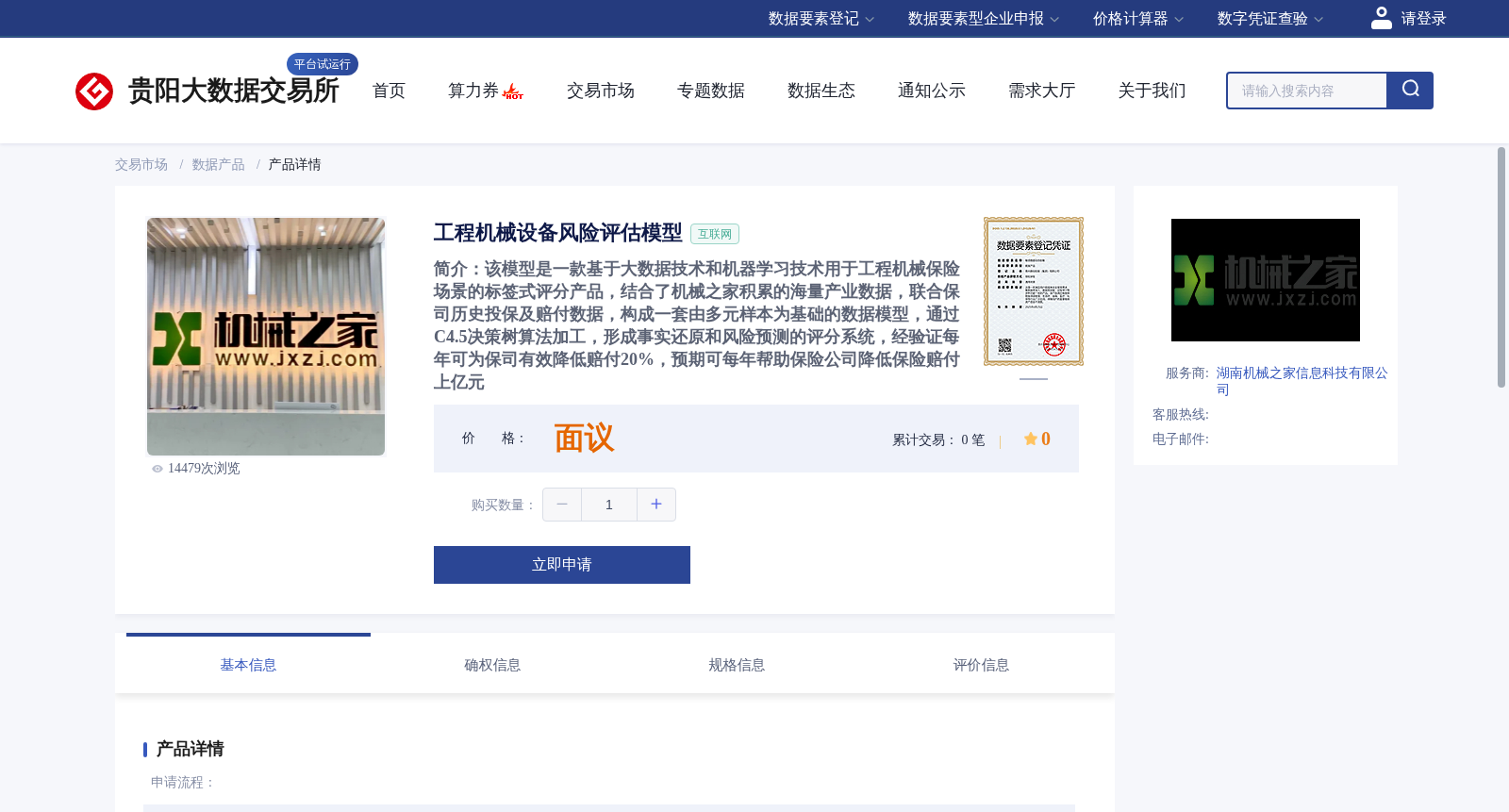Open the 数据生态 navigation item
Image resolution: width=1509 pixels, height=812 pixels.
tap(821, 91)
